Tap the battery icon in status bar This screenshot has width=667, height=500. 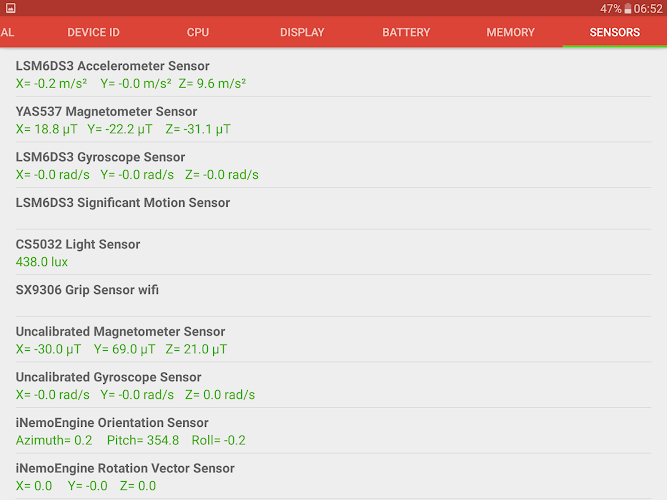tap(627, 9)
